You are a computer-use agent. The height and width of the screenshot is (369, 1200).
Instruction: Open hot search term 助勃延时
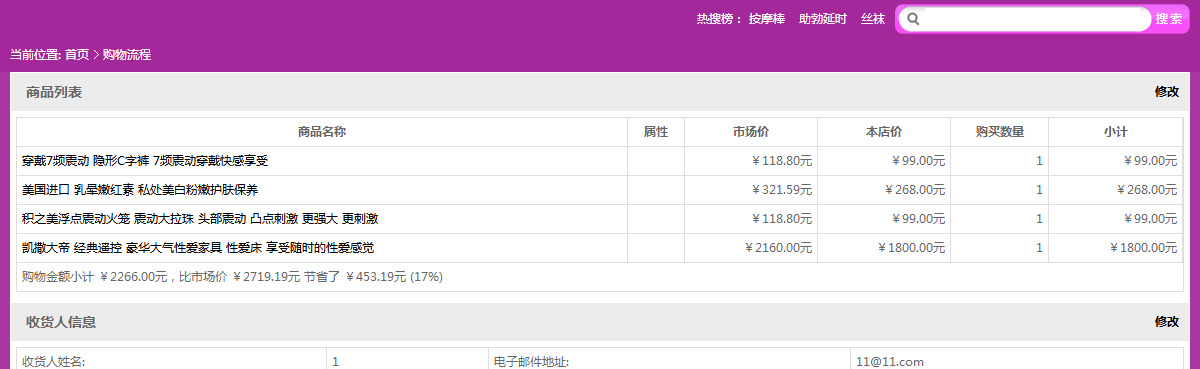coord(823,19)
